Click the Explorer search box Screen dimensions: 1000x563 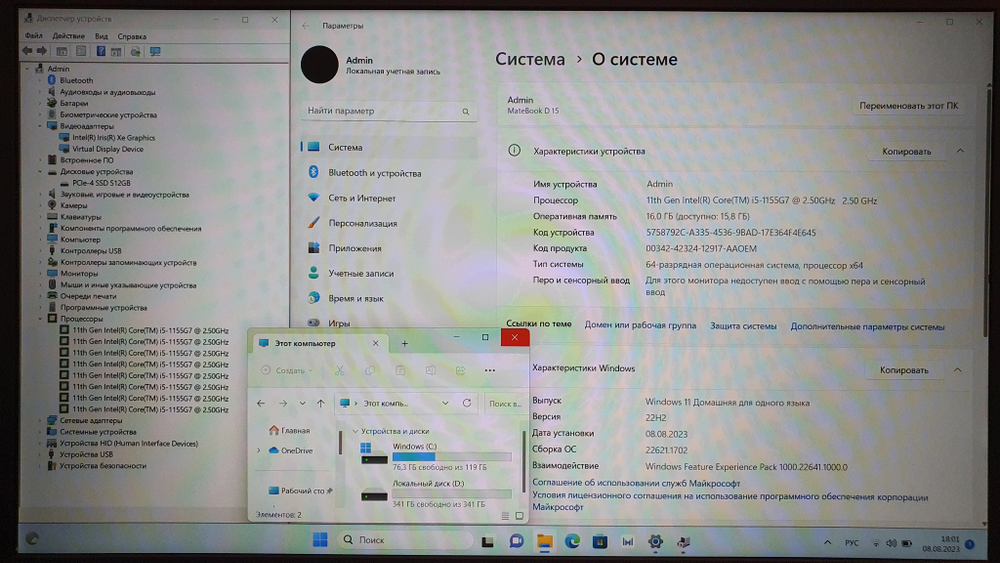[x=504, y=404]
